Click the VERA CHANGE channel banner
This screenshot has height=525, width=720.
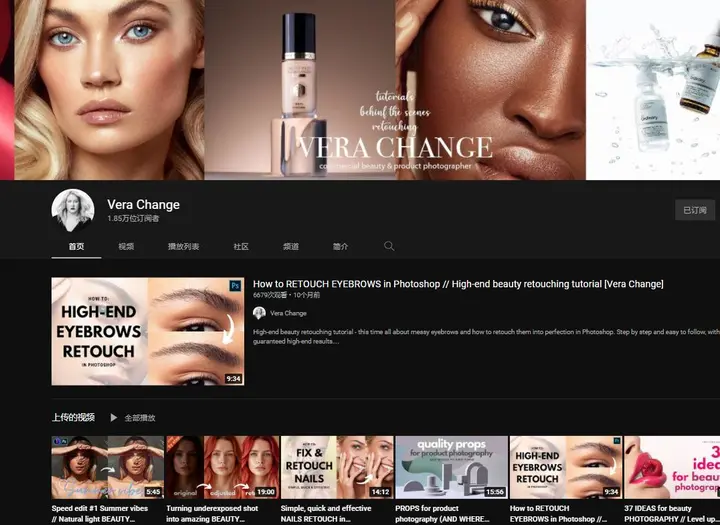pyautogui.click(x=360, y=90)
